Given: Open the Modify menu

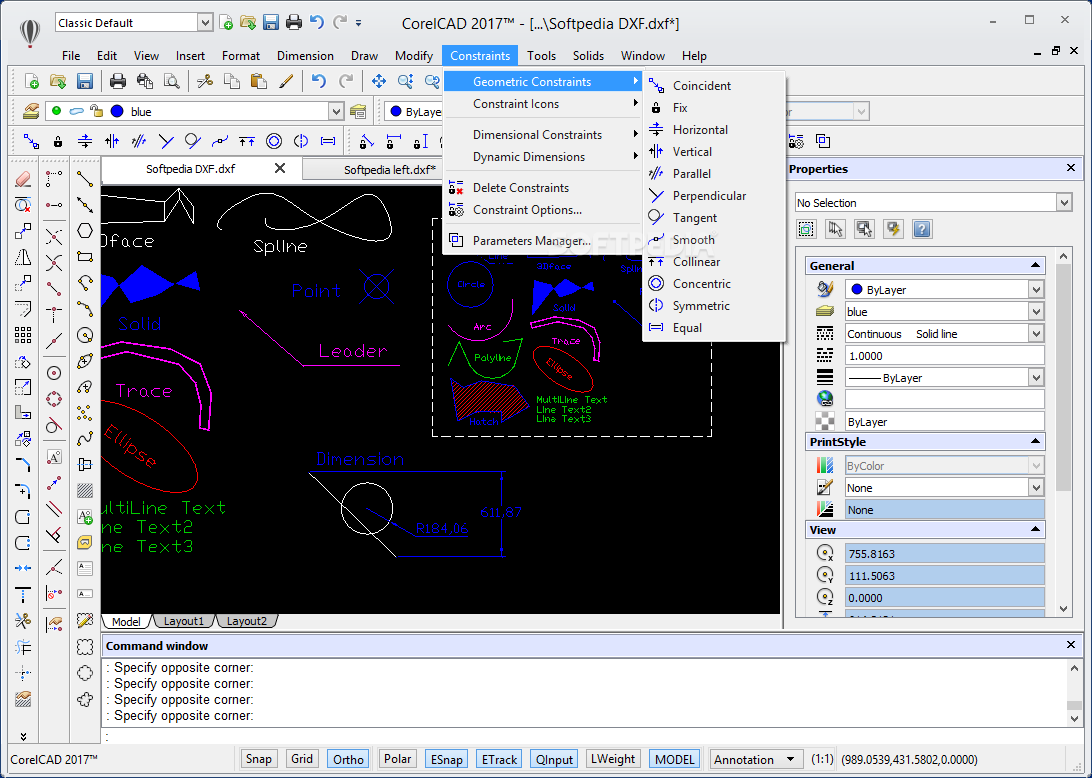Looking at the screenshot, I should pyautogui.click(x=414, y=56).
